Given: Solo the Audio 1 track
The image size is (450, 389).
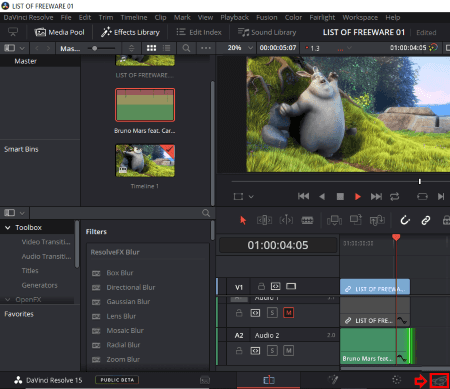Looking at the screenshot, I should [x=272, y=313].
